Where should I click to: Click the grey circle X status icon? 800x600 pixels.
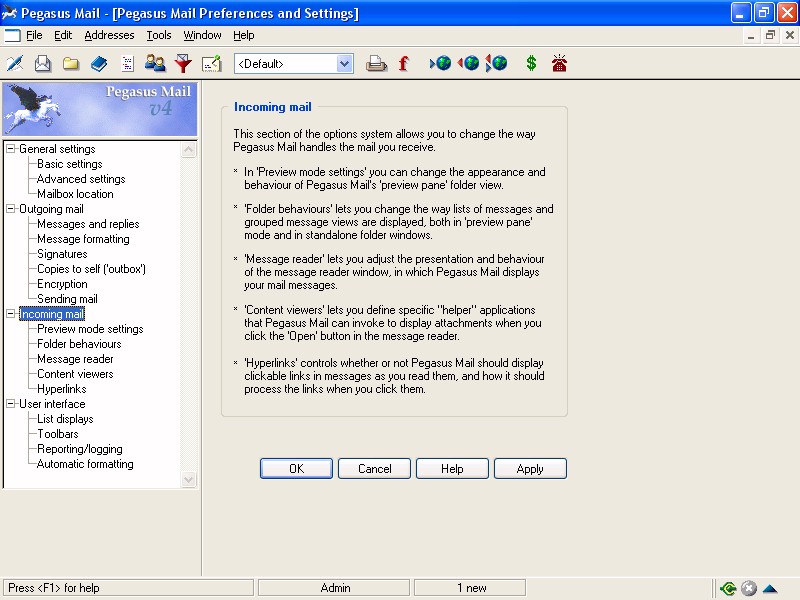tap(748, 588)
